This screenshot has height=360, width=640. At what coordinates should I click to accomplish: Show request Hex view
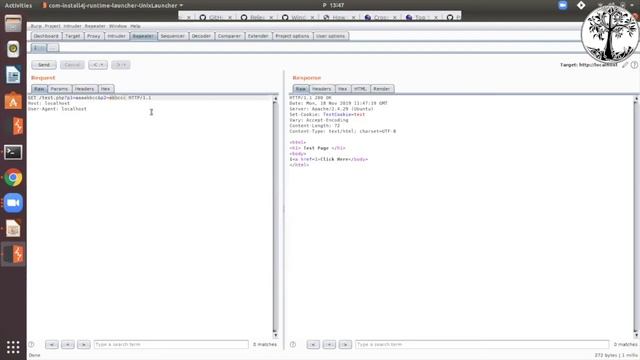(106, 89)
